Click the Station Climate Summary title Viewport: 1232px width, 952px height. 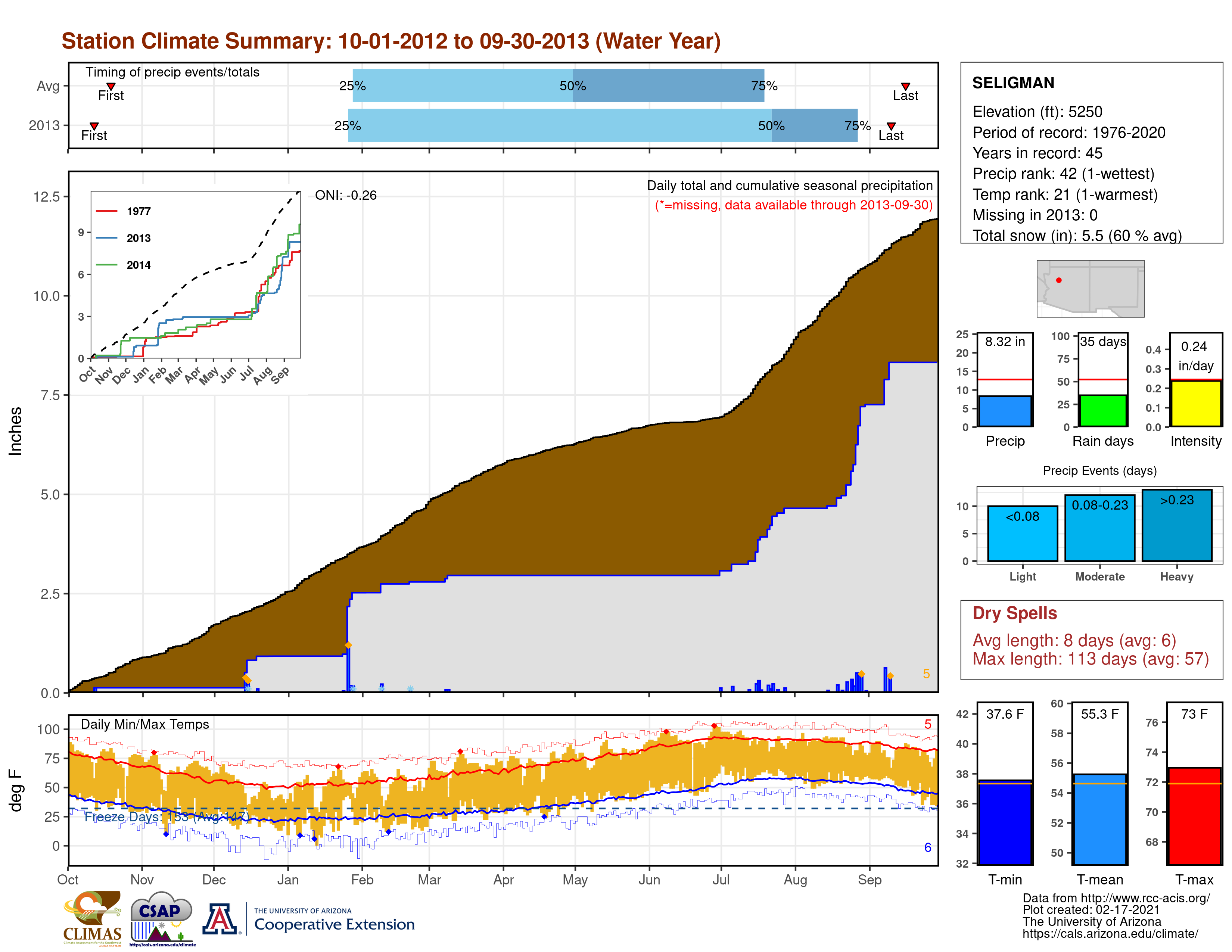(x=391, y=41)
